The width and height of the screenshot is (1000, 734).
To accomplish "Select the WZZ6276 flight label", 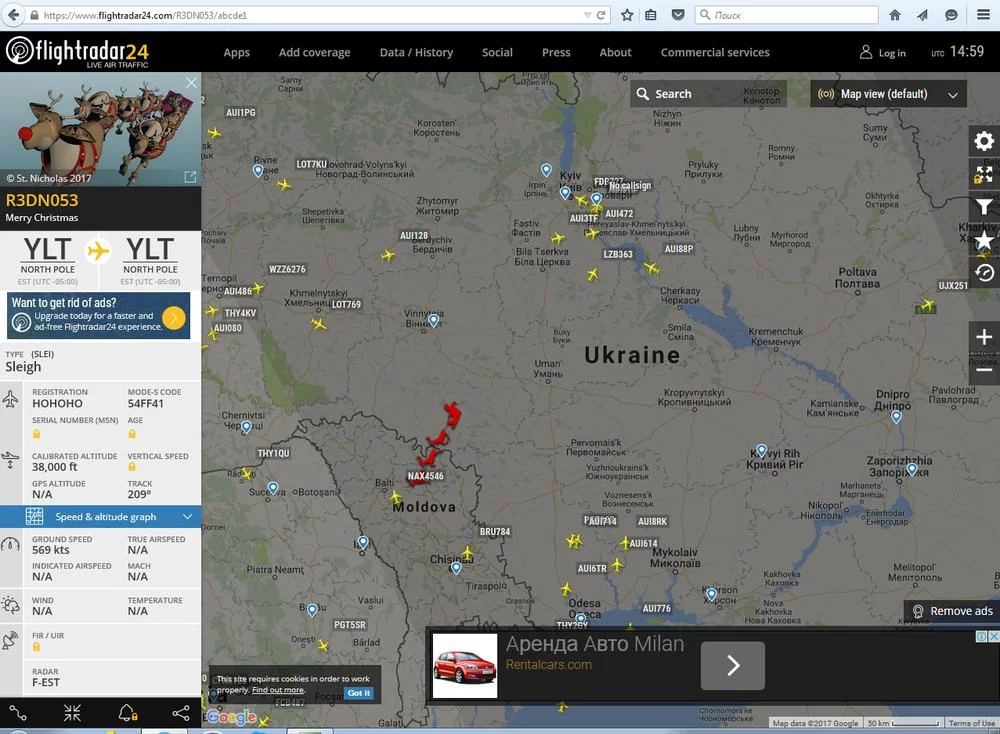I will (x=287, y=269).
